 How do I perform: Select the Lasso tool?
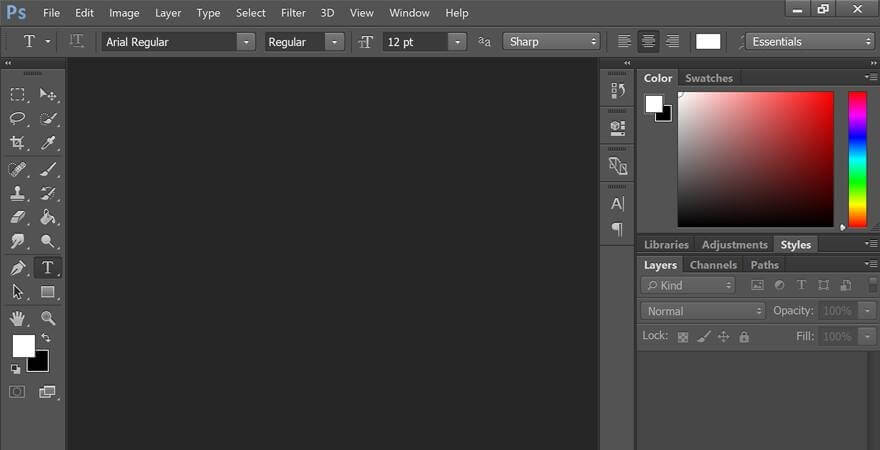click(18, 118)
